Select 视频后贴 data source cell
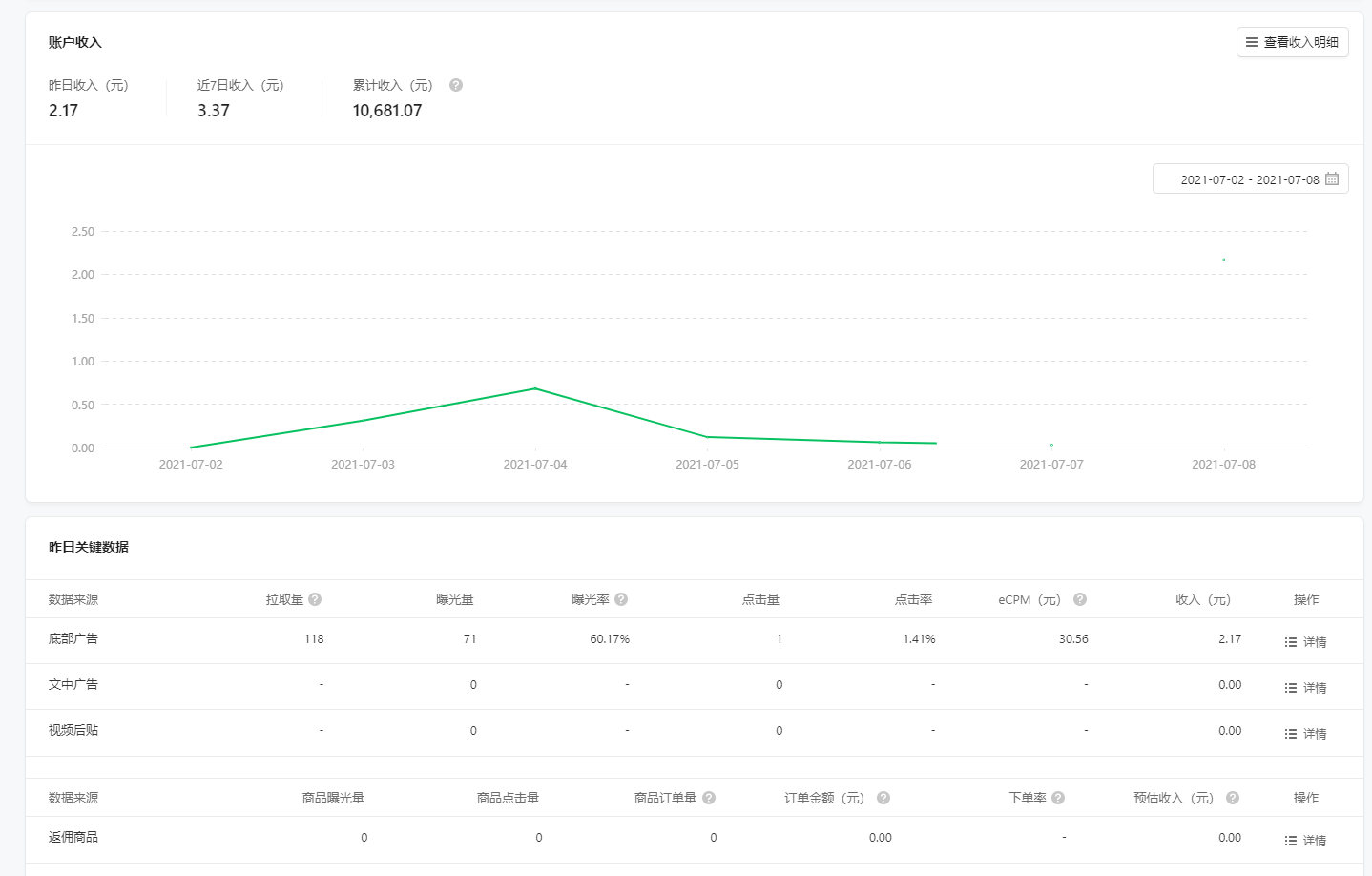The width and height of the screenshot is (1372, 876). tap(73, 730)
